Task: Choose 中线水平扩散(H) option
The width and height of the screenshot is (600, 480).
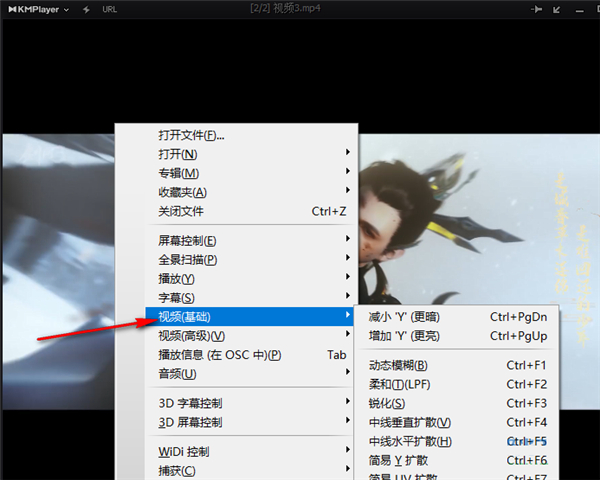Action: [x=457, y=441]
